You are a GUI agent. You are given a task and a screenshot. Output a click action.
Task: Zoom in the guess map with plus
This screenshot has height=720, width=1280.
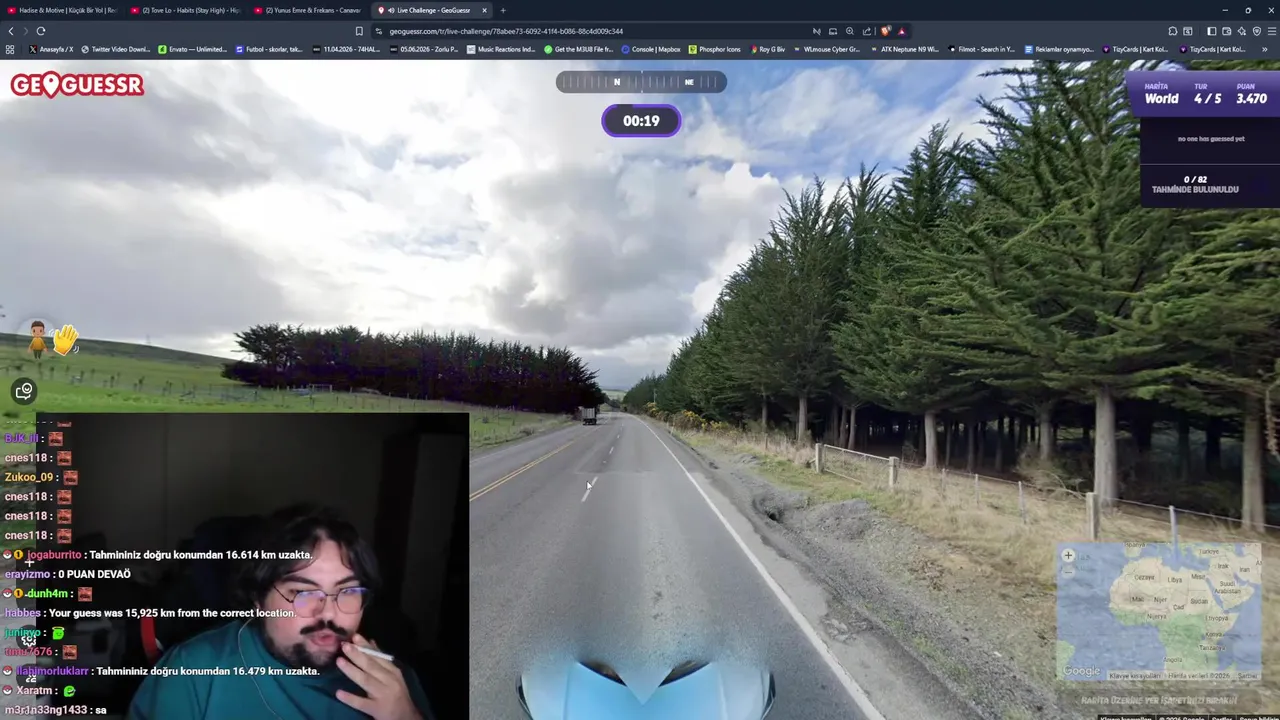tap(1068, 555)
